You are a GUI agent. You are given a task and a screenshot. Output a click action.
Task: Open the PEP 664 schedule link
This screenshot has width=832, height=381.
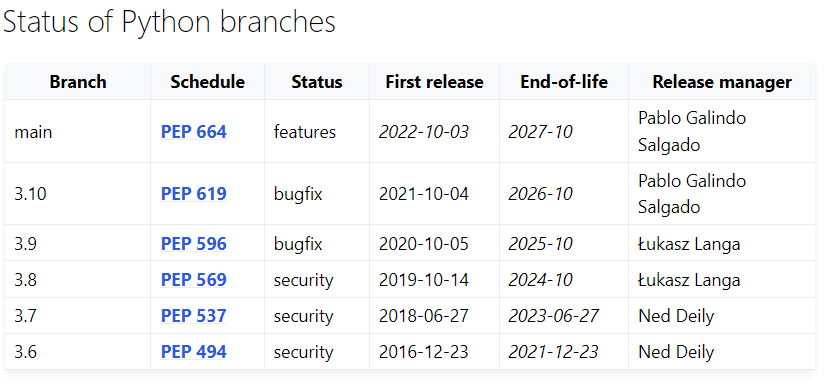point(194,132)
